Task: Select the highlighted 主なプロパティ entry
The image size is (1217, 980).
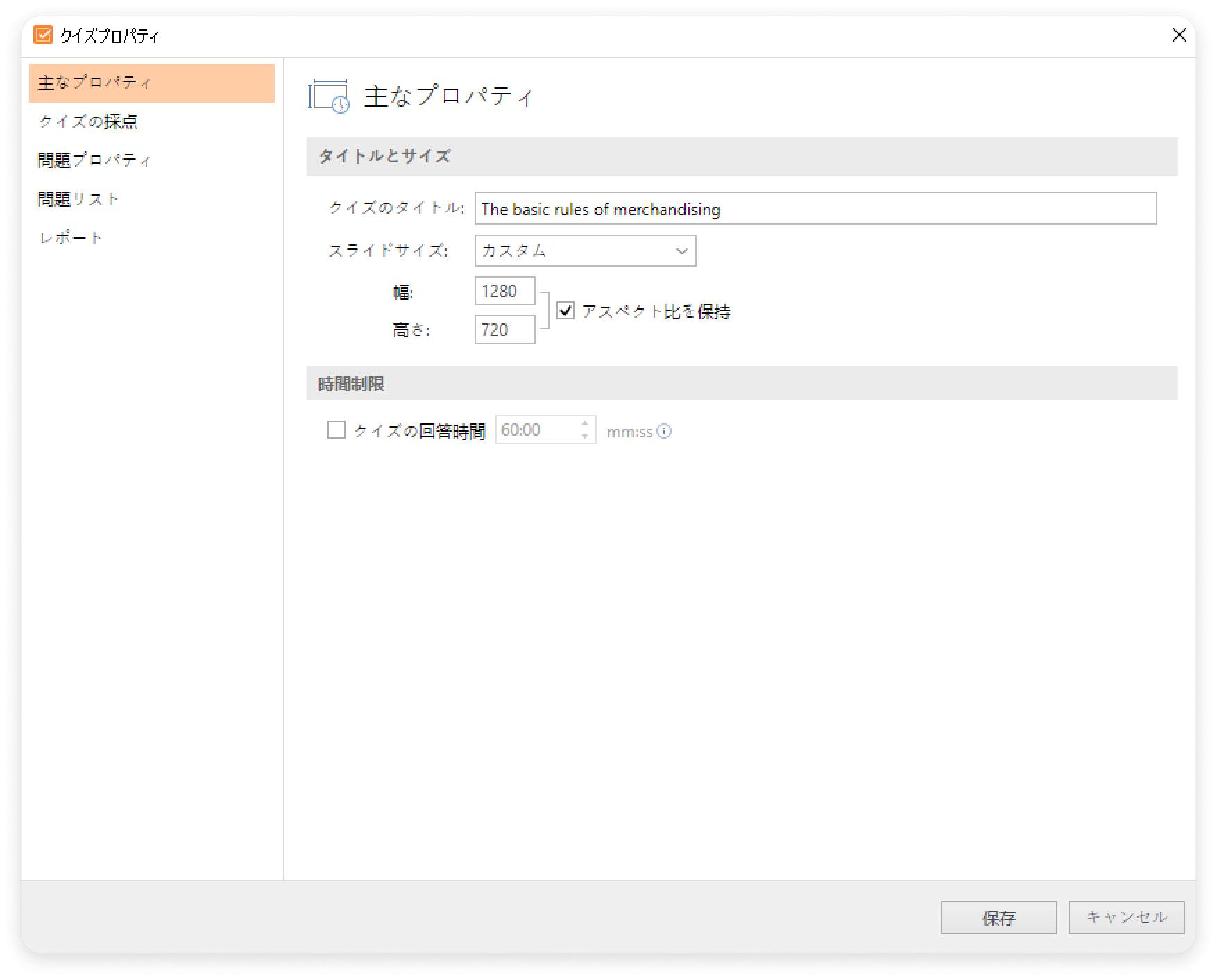Action: [94, 82]
